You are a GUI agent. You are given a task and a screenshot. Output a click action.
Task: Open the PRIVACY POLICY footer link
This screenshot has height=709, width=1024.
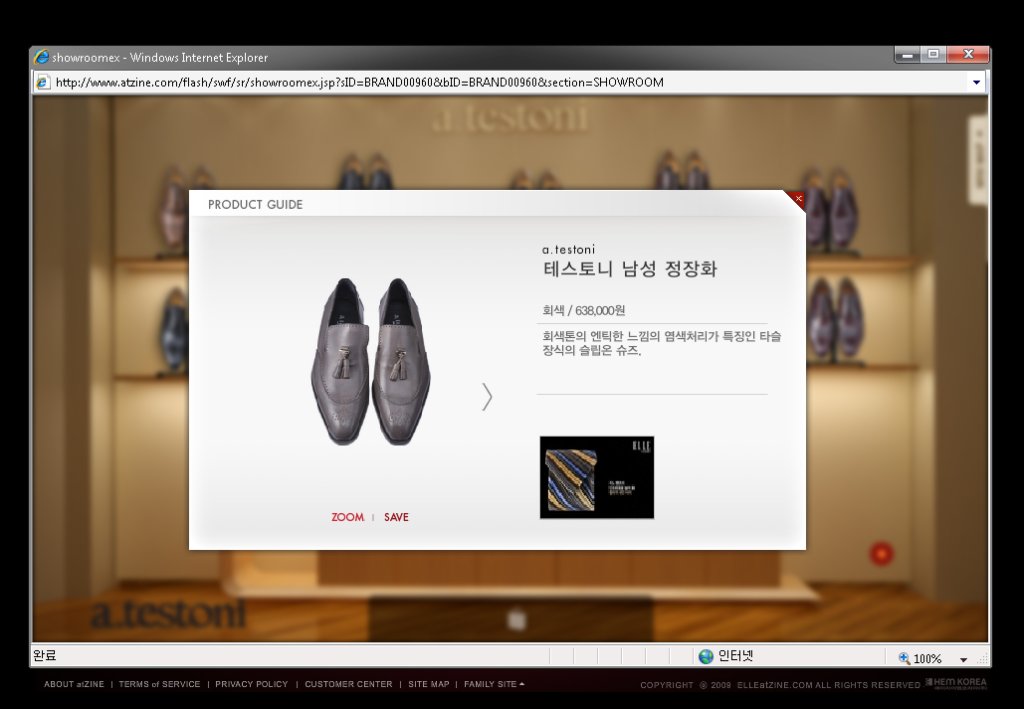pos(251,684)
